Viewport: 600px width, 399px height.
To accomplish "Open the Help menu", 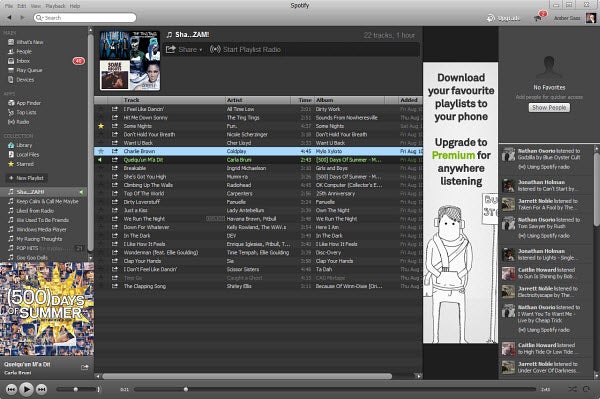I will pos(75,6).
